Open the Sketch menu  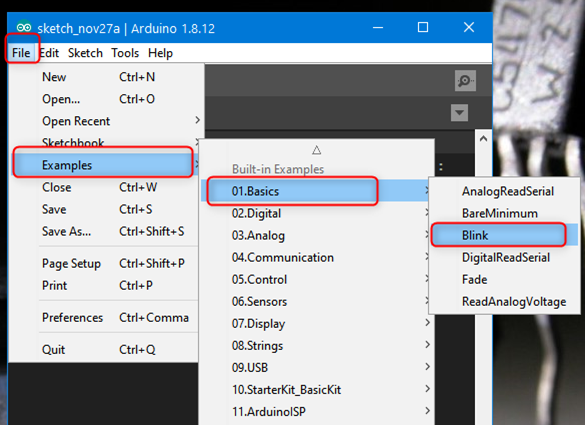tap(85, 53)
